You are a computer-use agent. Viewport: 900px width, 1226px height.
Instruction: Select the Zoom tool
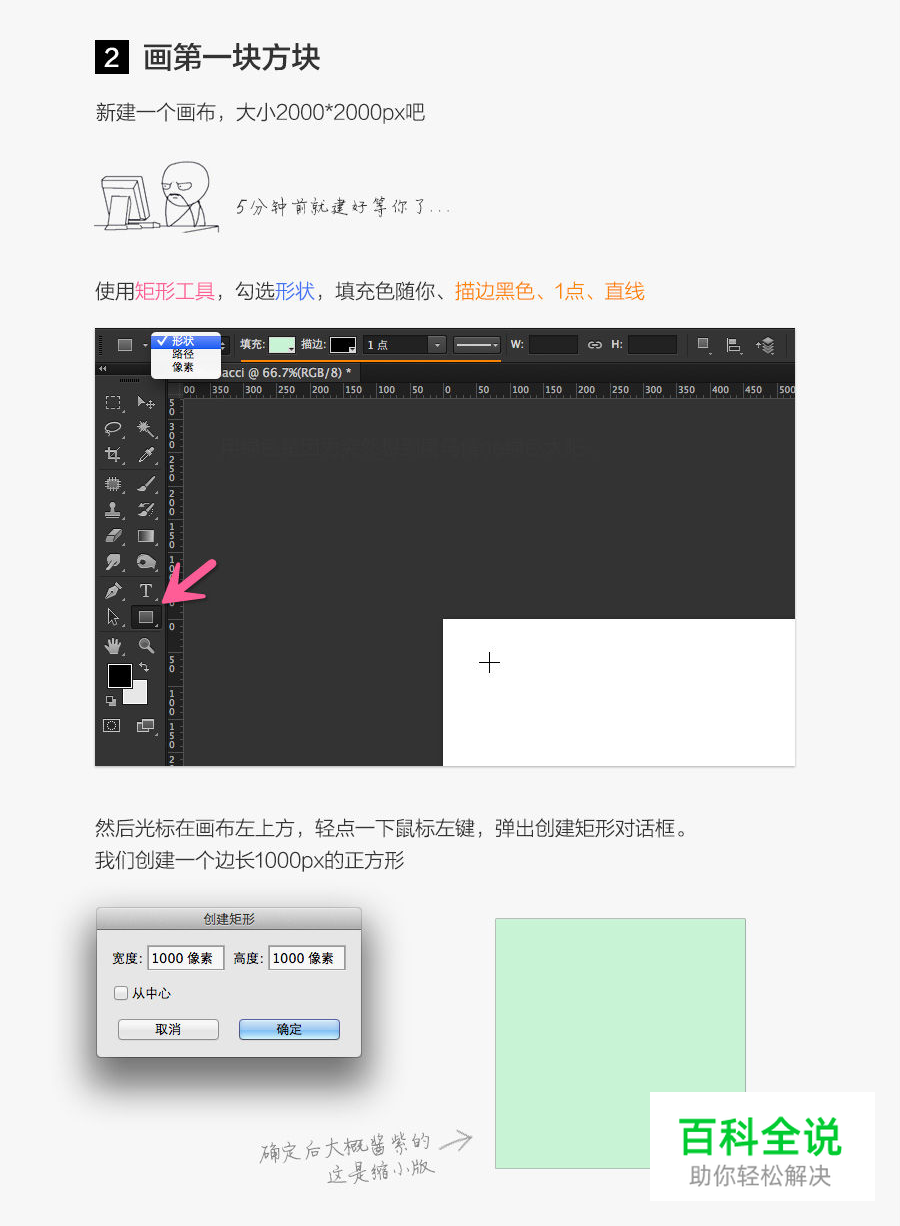coord(148,645)
